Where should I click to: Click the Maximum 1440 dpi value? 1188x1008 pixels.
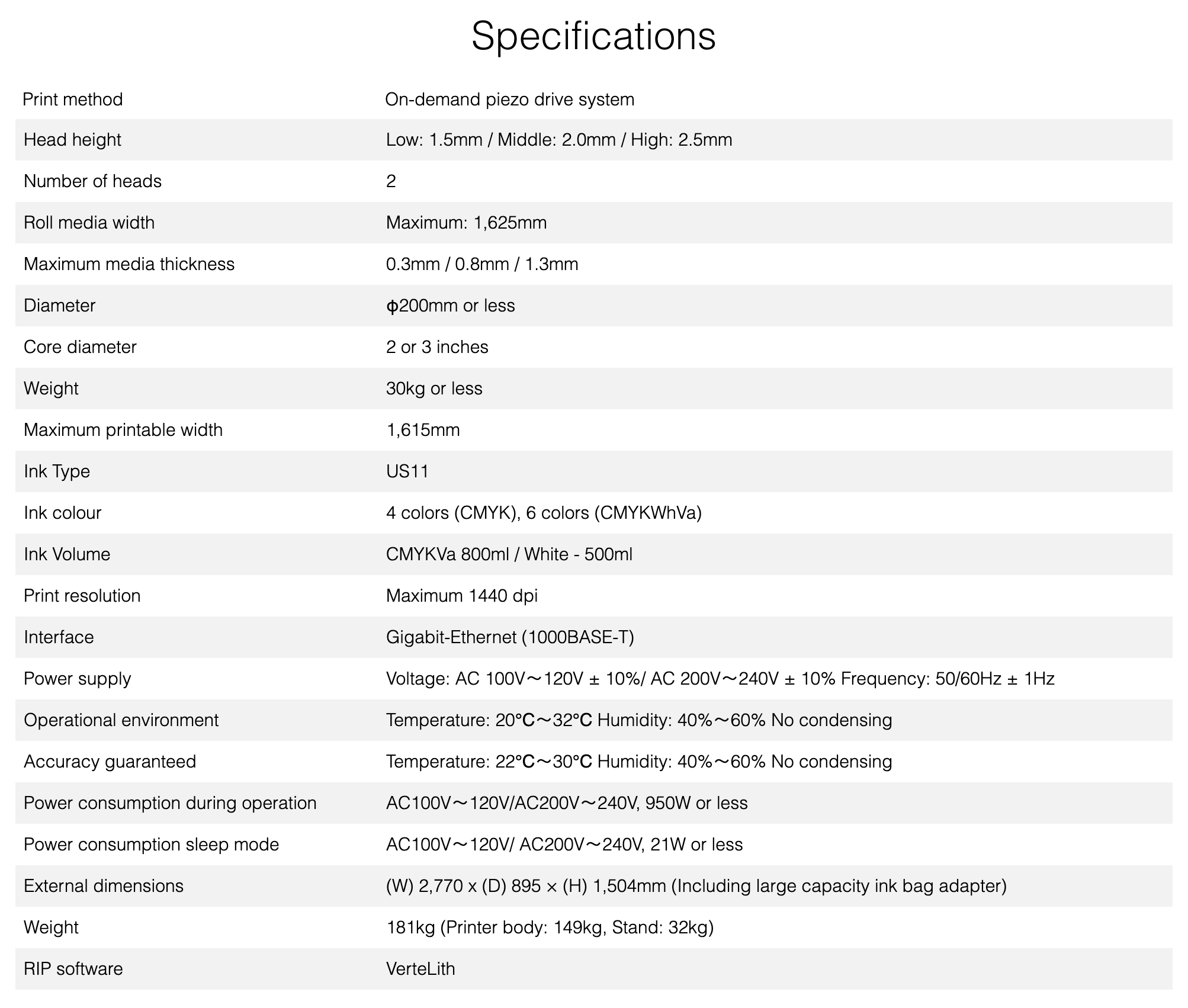[461, 596]
